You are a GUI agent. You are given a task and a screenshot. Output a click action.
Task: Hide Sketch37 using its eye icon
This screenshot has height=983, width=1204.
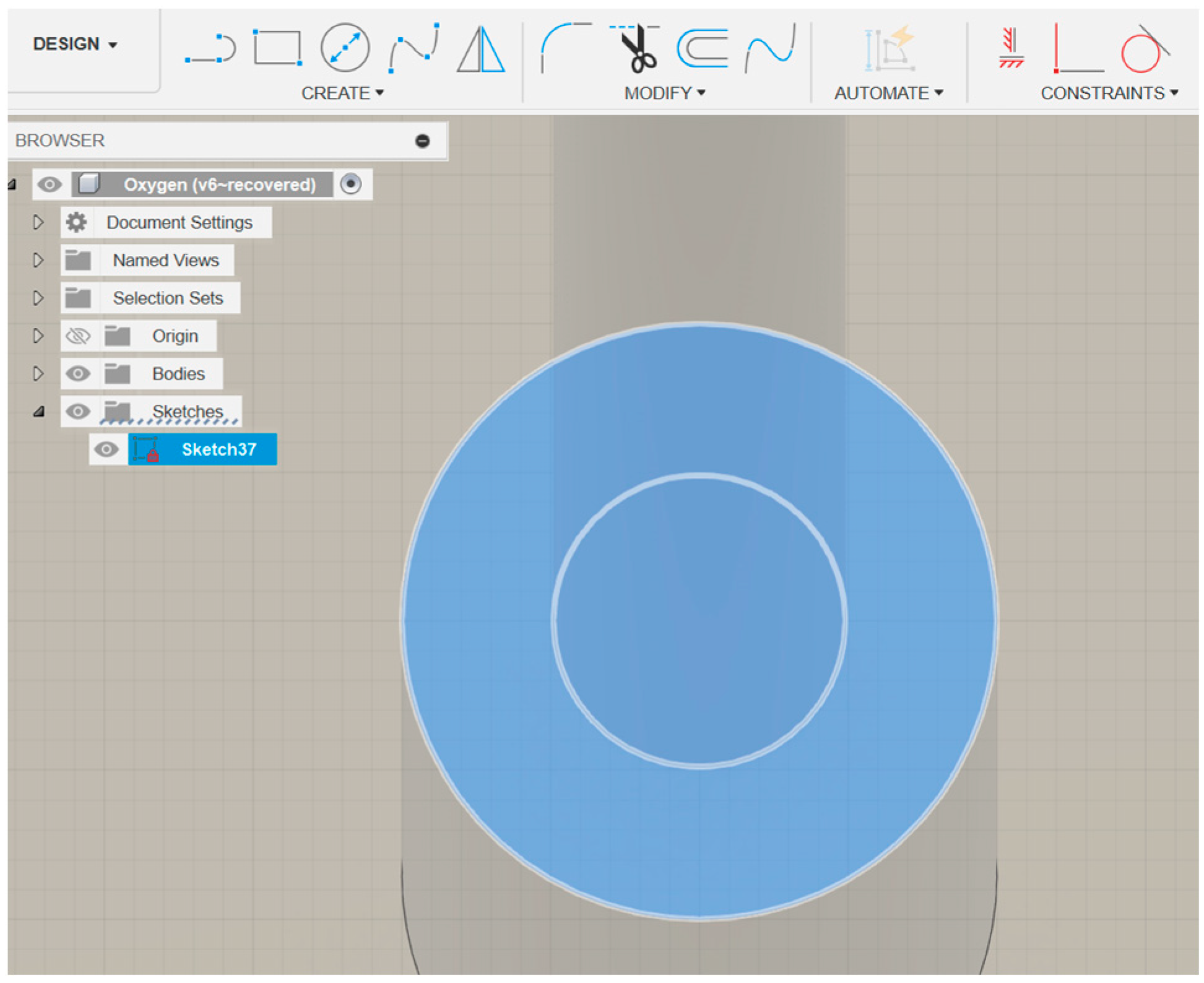[106, 449]
